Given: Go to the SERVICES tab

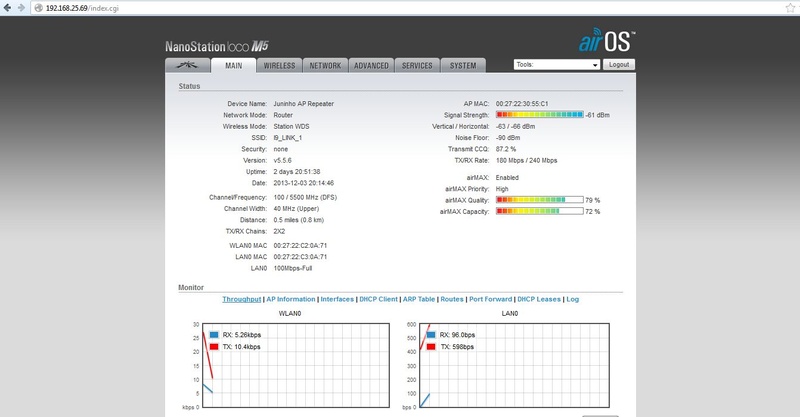Looking at the screenshot, I should pyautogui.click(x=416, y=65).
